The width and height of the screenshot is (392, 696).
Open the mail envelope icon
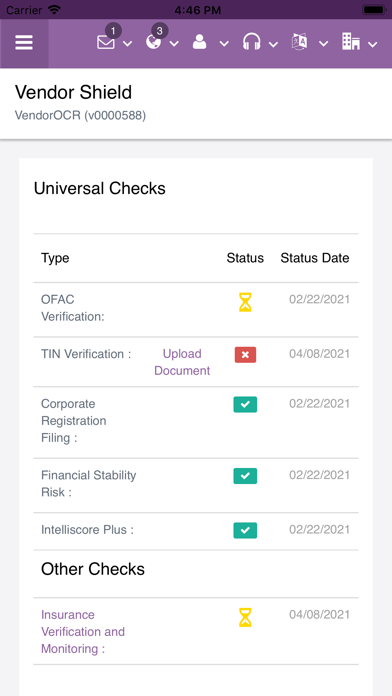(106, 43)
